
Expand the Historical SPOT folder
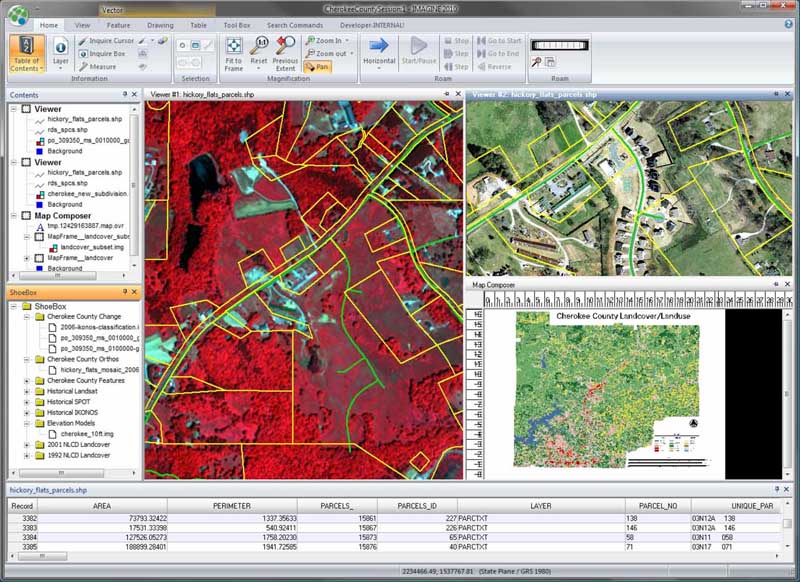click(x=27, y=402)
